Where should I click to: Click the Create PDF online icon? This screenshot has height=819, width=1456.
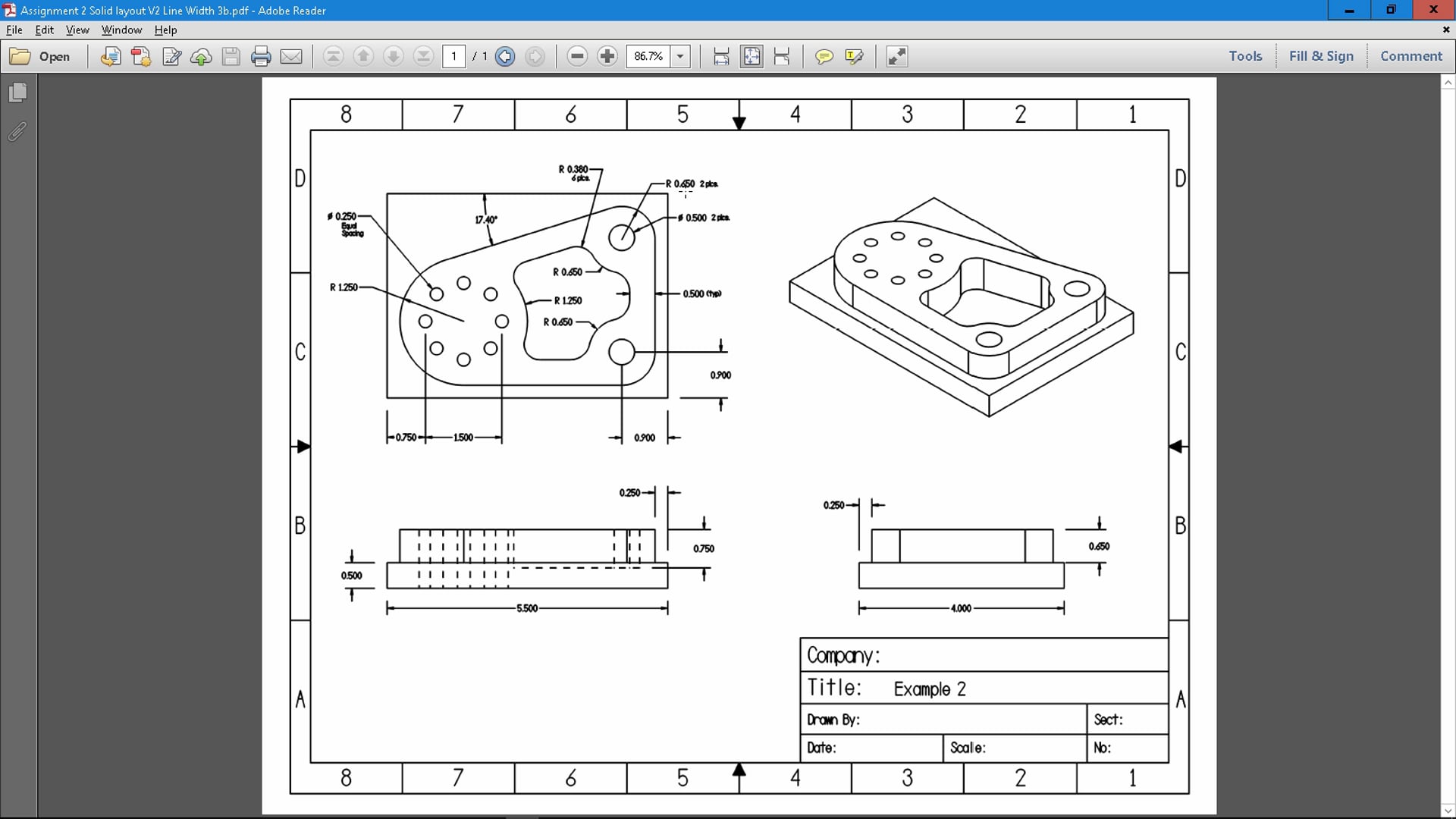coord(141,56)
